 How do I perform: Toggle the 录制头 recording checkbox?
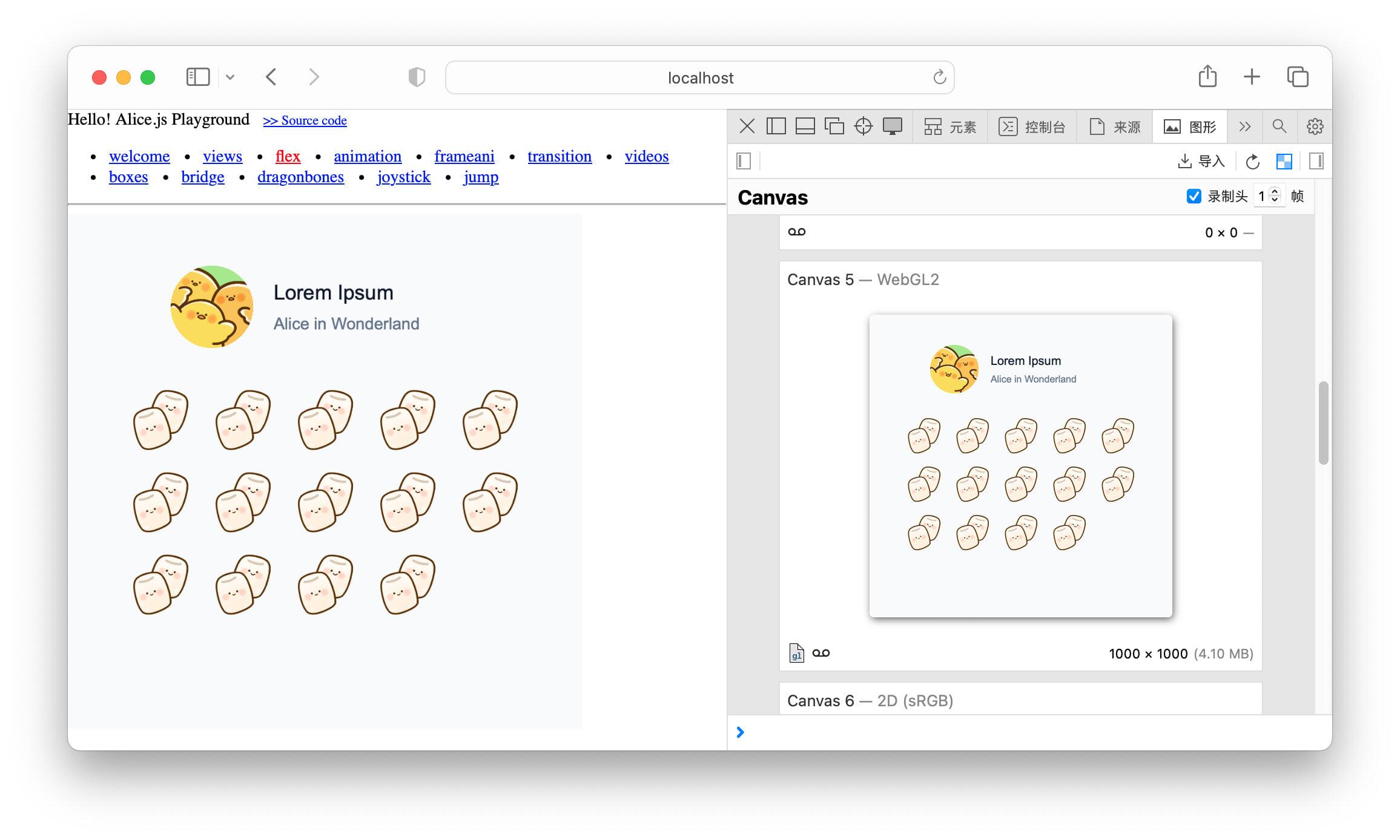click(x=1194, y=196)
